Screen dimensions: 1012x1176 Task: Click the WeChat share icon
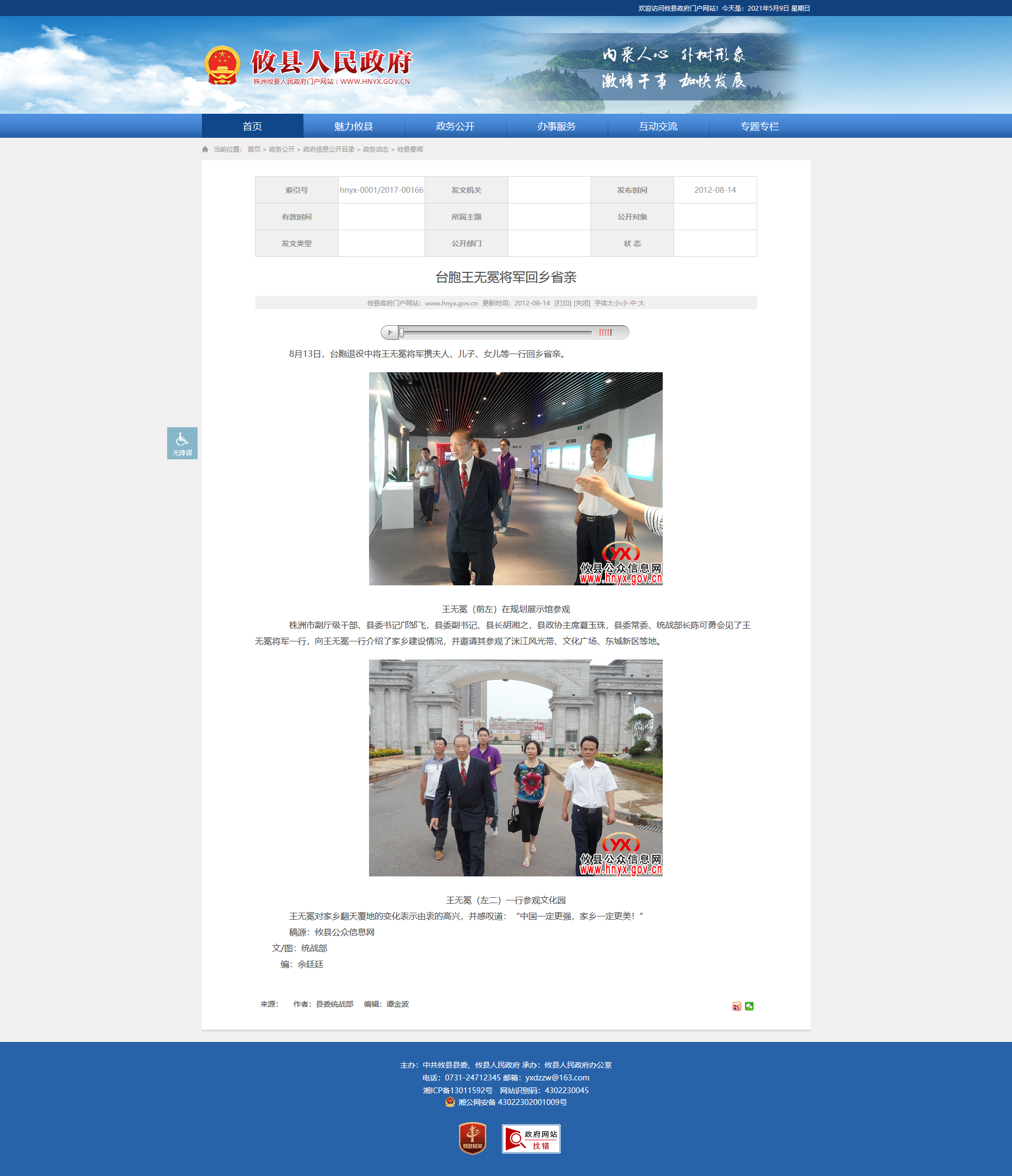pyautogui.click(x=749, y=1006)
